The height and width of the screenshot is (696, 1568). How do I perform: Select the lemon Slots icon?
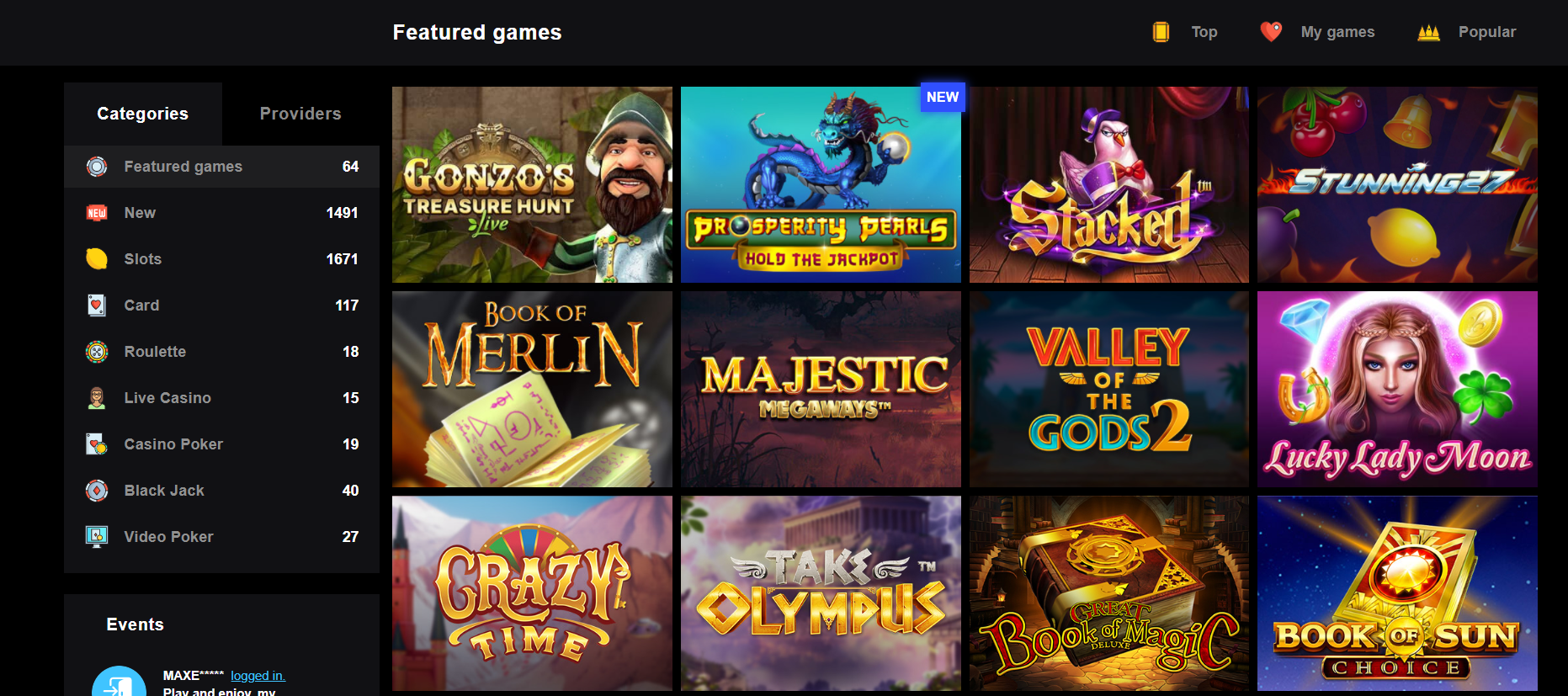(97, 259)
